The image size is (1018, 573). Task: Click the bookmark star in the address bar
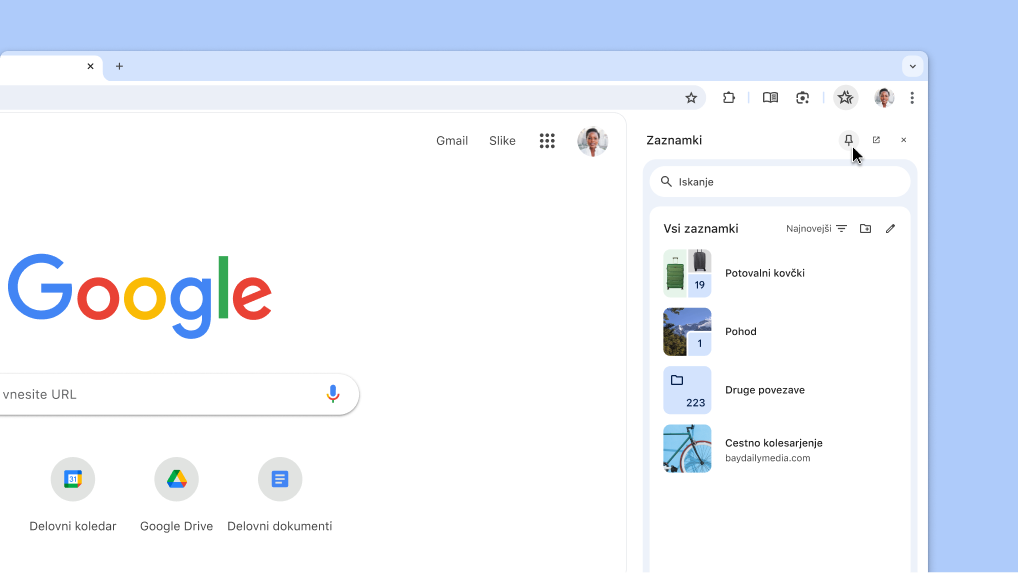tap(691, 98)
